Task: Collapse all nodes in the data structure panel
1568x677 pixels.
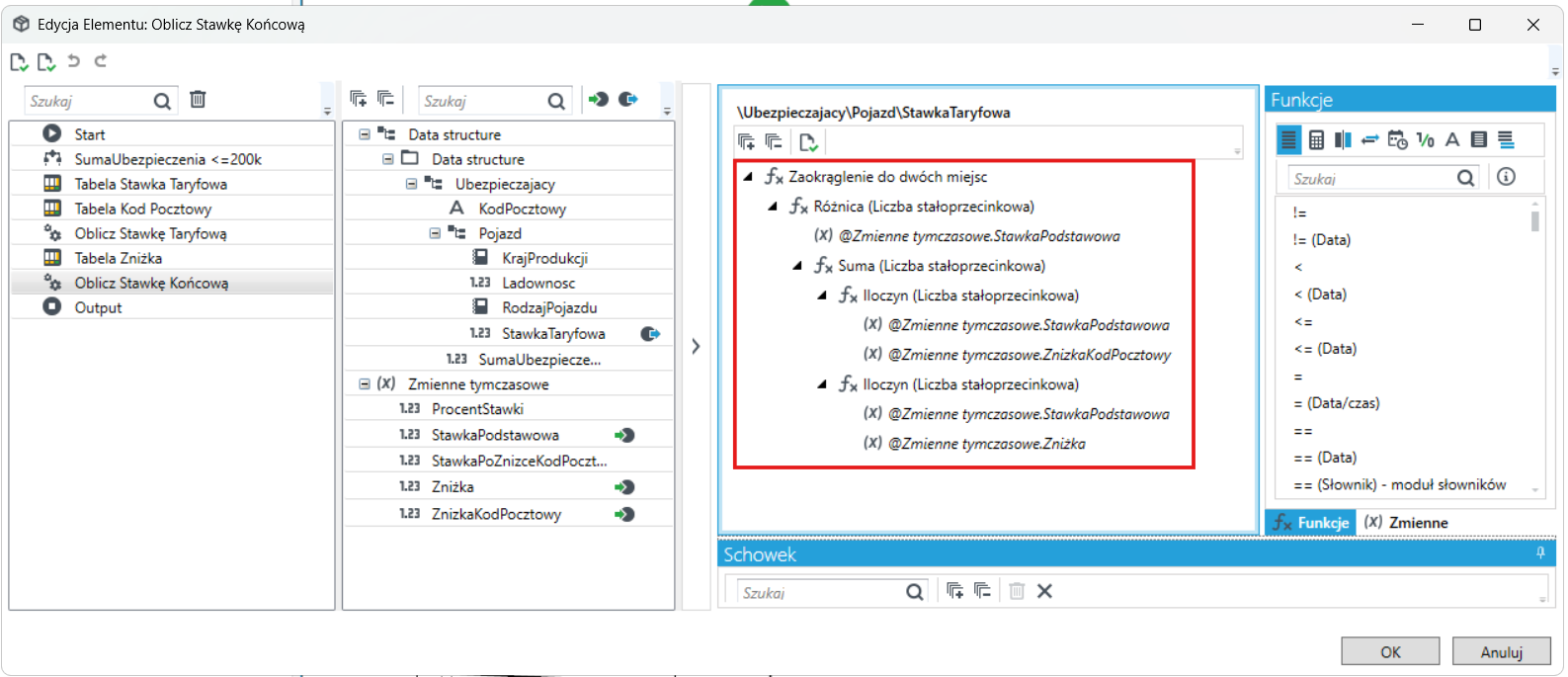Action: pos(386,99)
